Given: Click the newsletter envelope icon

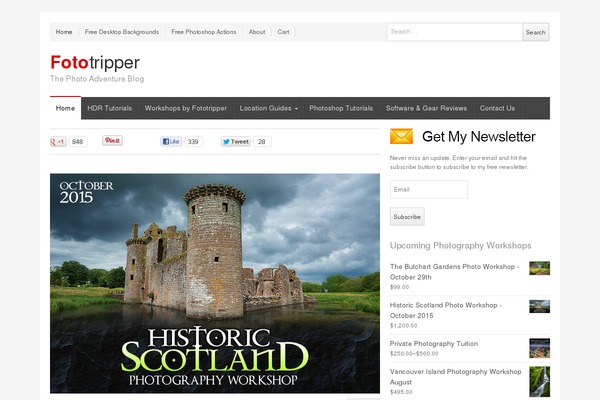Looking at the screenshot, I should click(401, 136).
